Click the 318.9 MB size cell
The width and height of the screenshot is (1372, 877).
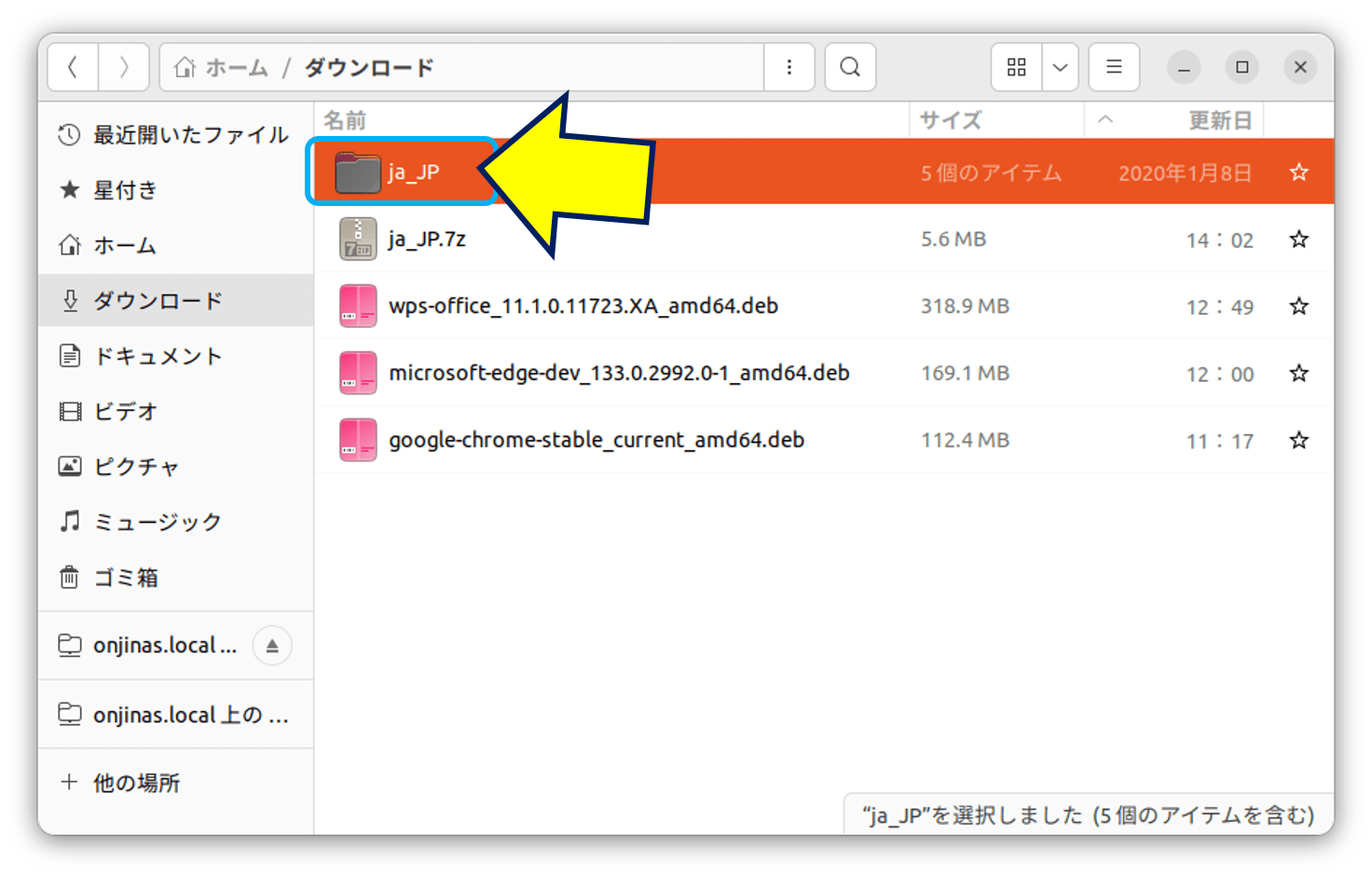point(966,307)
